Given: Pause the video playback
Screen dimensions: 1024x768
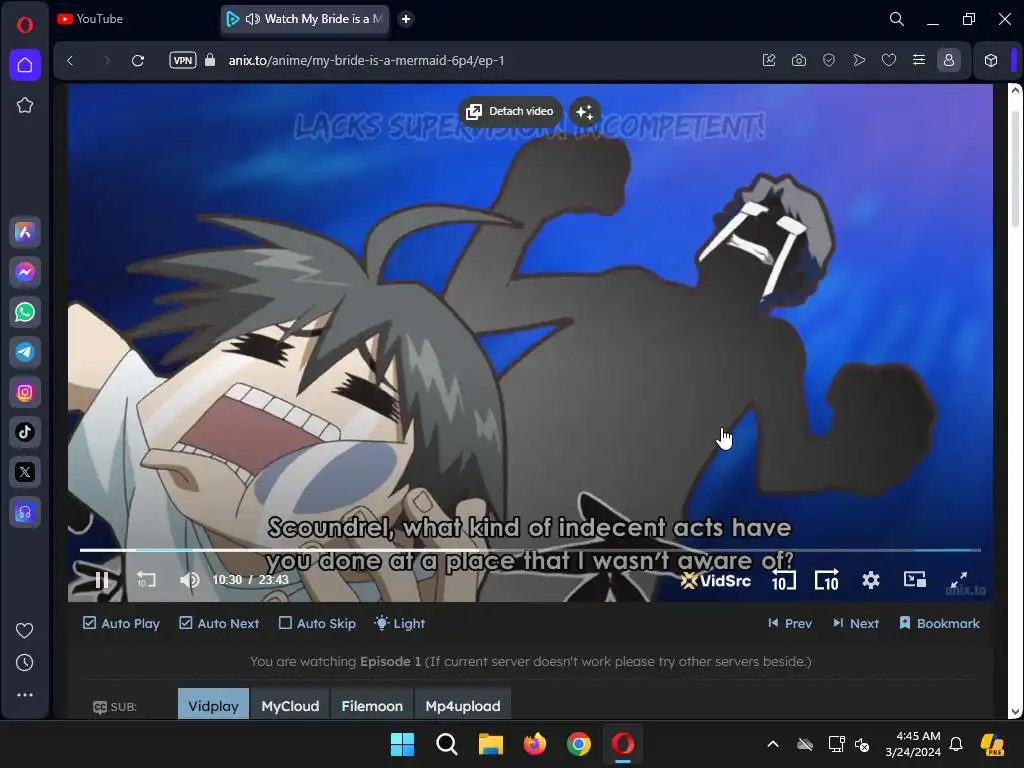Looking at the screenshot, I should pos(102,580).
